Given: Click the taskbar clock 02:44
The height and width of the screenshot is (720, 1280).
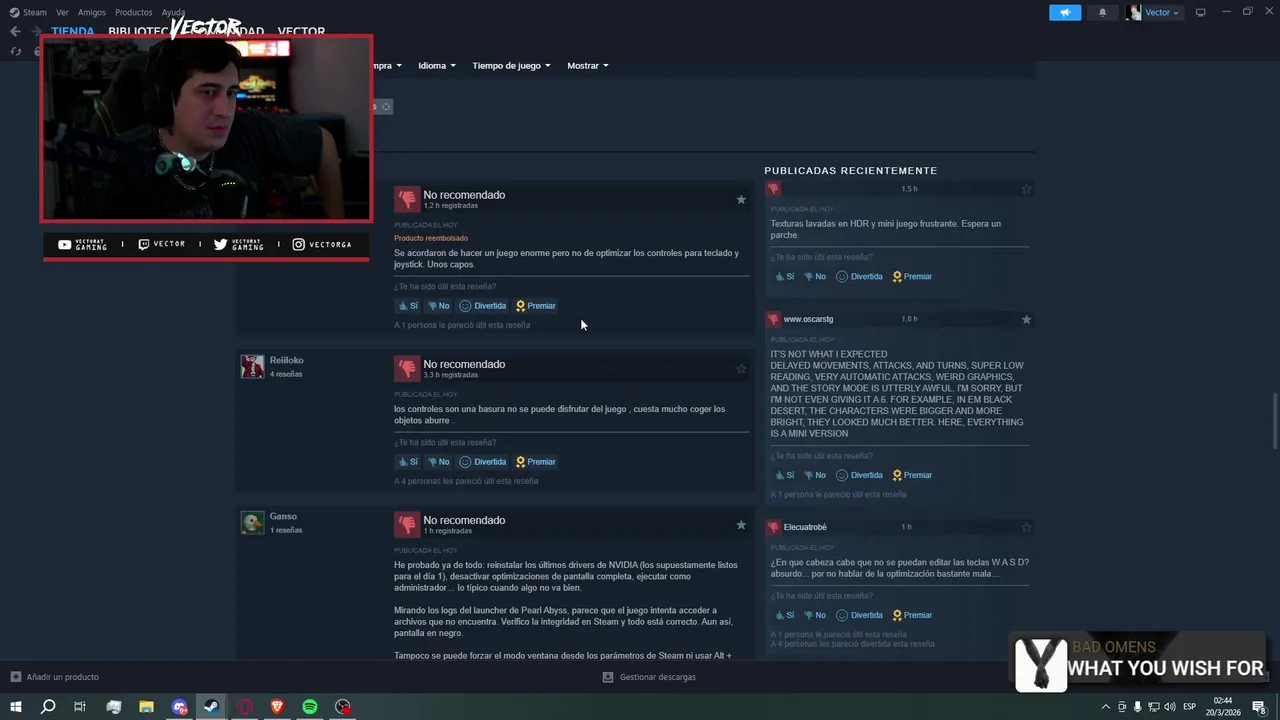Looking at the screenshot, I should [1223, 701].
